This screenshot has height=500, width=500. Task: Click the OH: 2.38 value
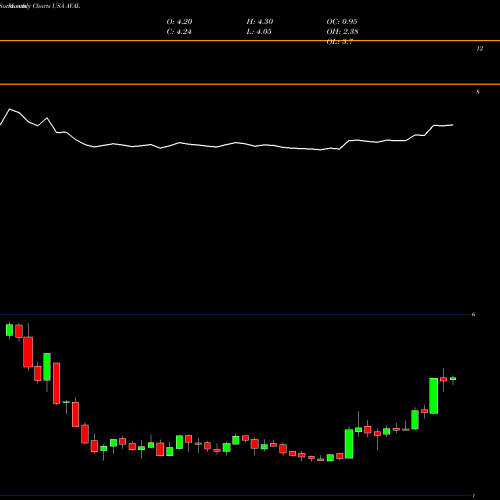(342, 32)
